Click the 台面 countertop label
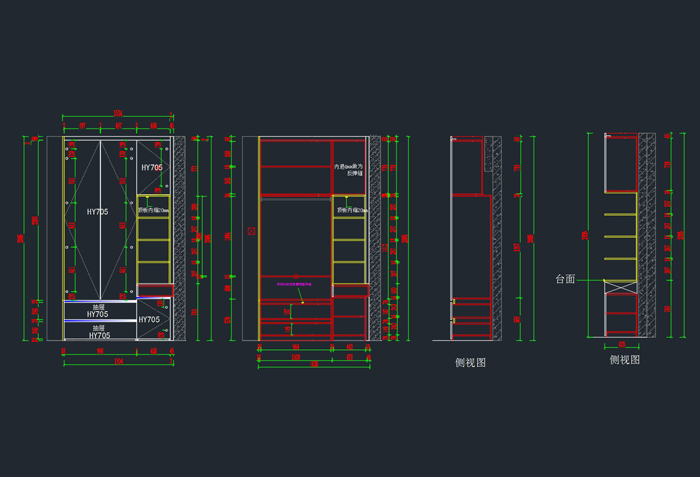700x477 pixels. (x=566, y=280)
